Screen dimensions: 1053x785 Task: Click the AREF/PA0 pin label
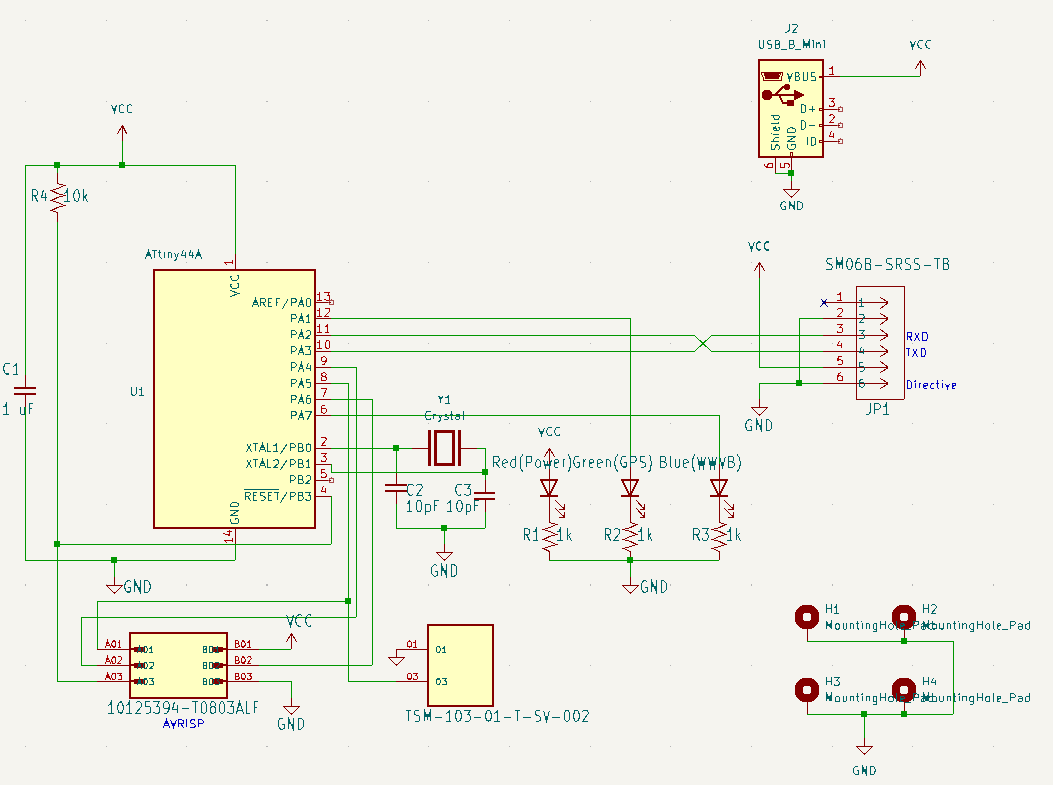coord(282,303)
